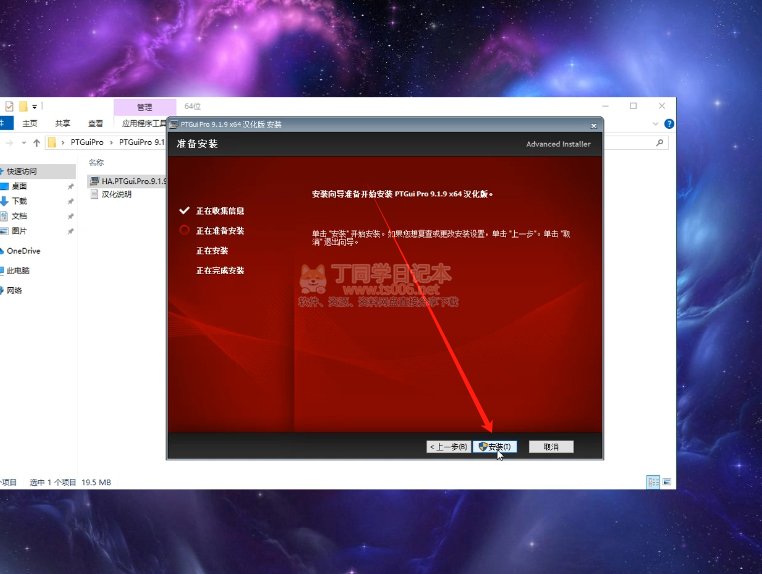Image resolution: width=762 pixels, height=574 pixels.
Task: Click the folder icon in address bar
Action: (52, 142)
